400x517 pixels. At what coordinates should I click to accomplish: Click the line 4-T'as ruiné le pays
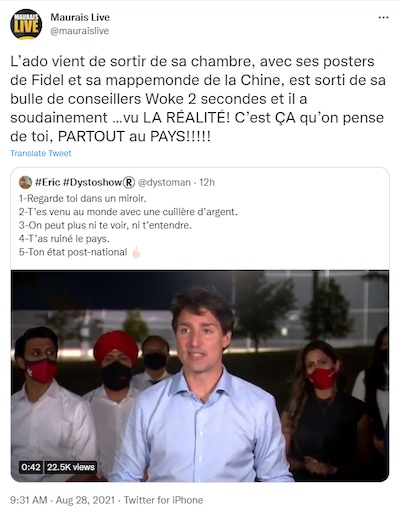[x=64, y=239]
